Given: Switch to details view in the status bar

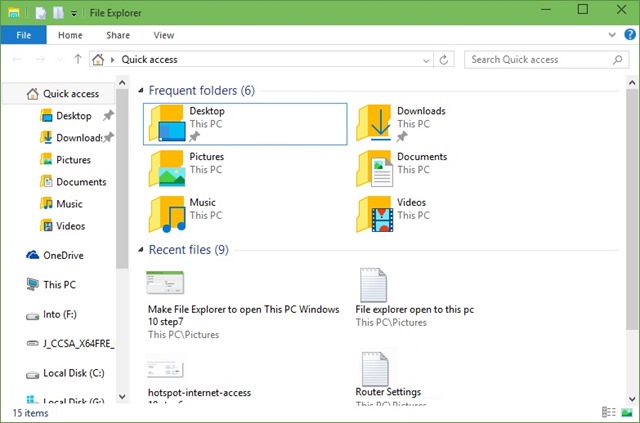Looking at the screenshot, I should (609, 412).
